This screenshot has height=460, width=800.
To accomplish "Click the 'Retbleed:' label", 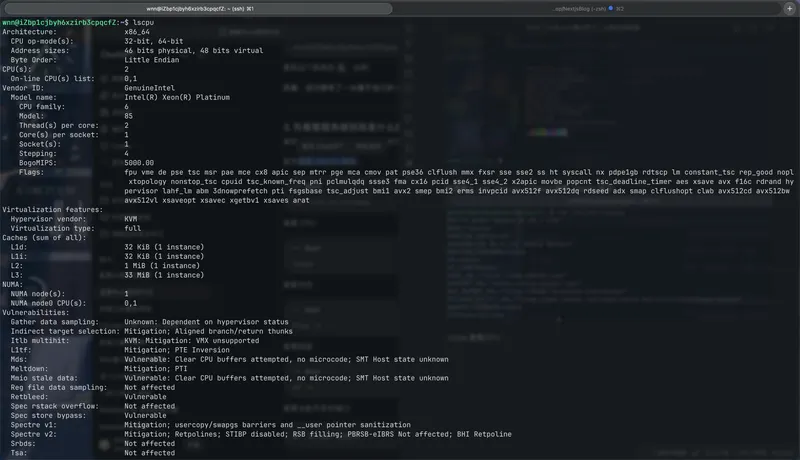I will tap(30, 397).
